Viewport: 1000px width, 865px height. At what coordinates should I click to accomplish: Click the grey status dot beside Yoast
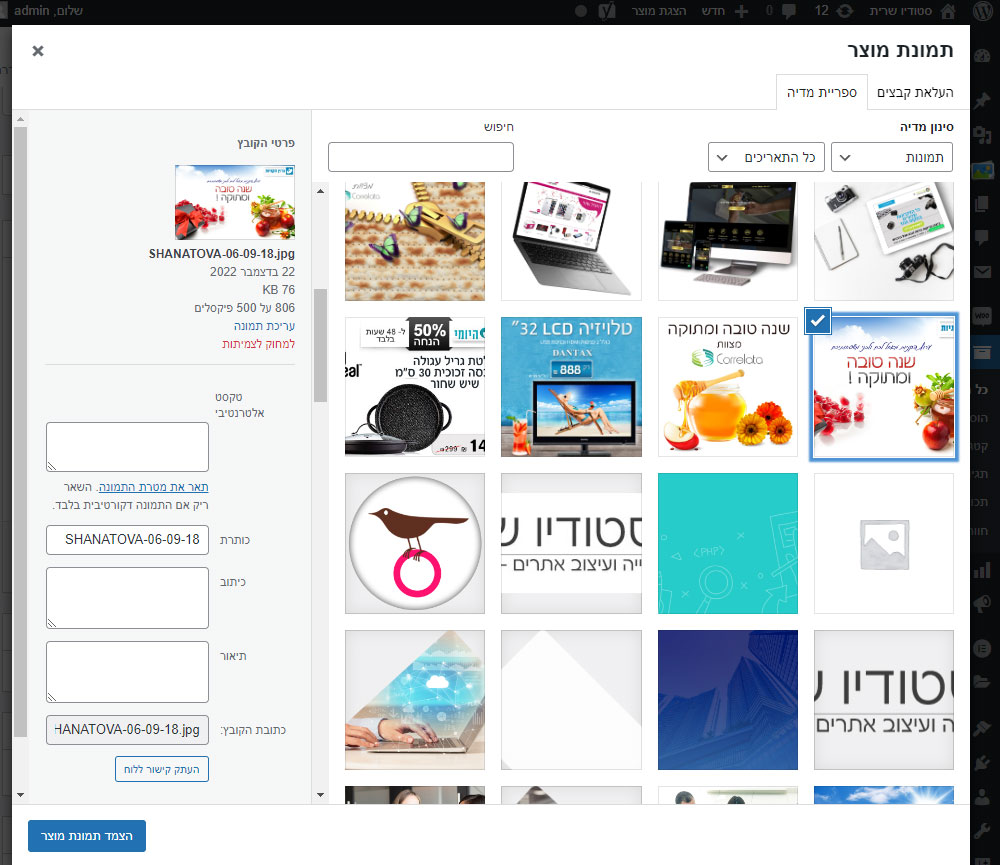(x=581, y=11)
